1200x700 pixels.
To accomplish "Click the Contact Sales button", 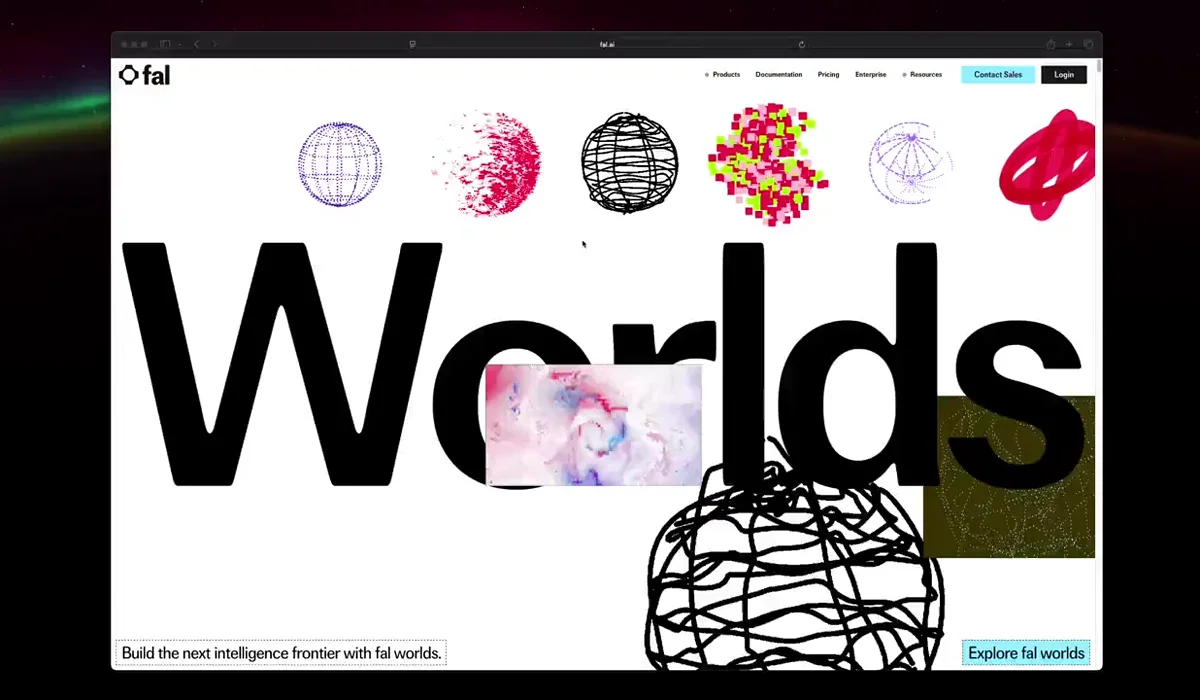I will click(998, 75).
